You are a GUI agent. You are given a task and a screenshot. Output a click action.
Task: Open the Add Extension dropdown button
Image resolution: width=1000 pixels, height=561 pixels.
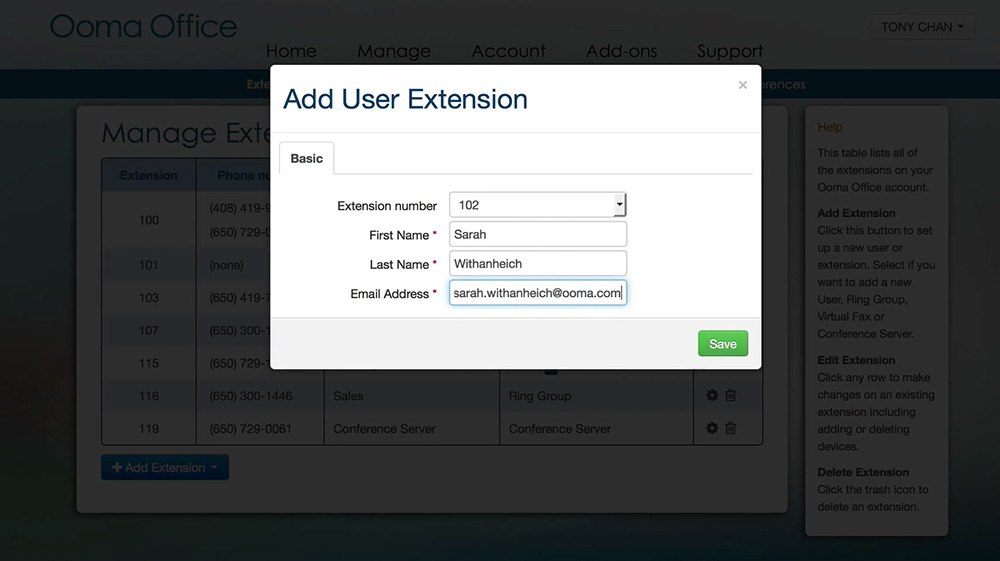(165, 468)
